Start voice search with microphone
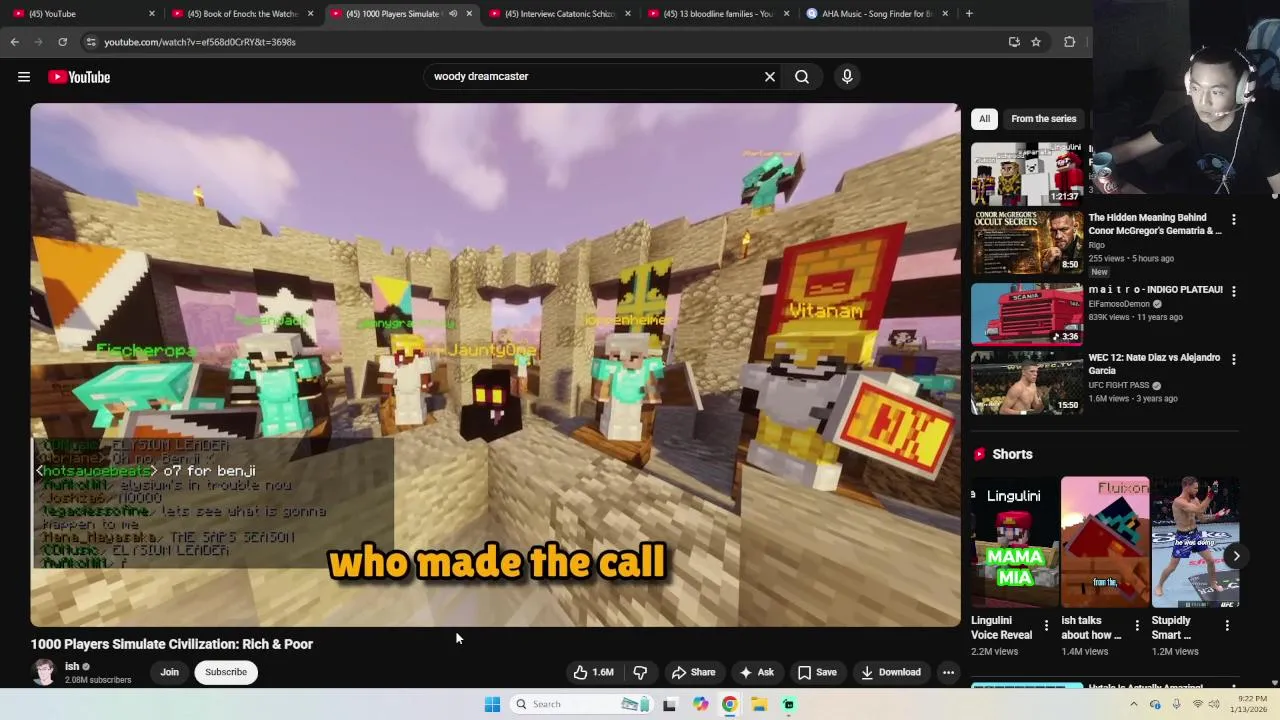The height and width of the screenshot is (720, 1280). point(847,76)
